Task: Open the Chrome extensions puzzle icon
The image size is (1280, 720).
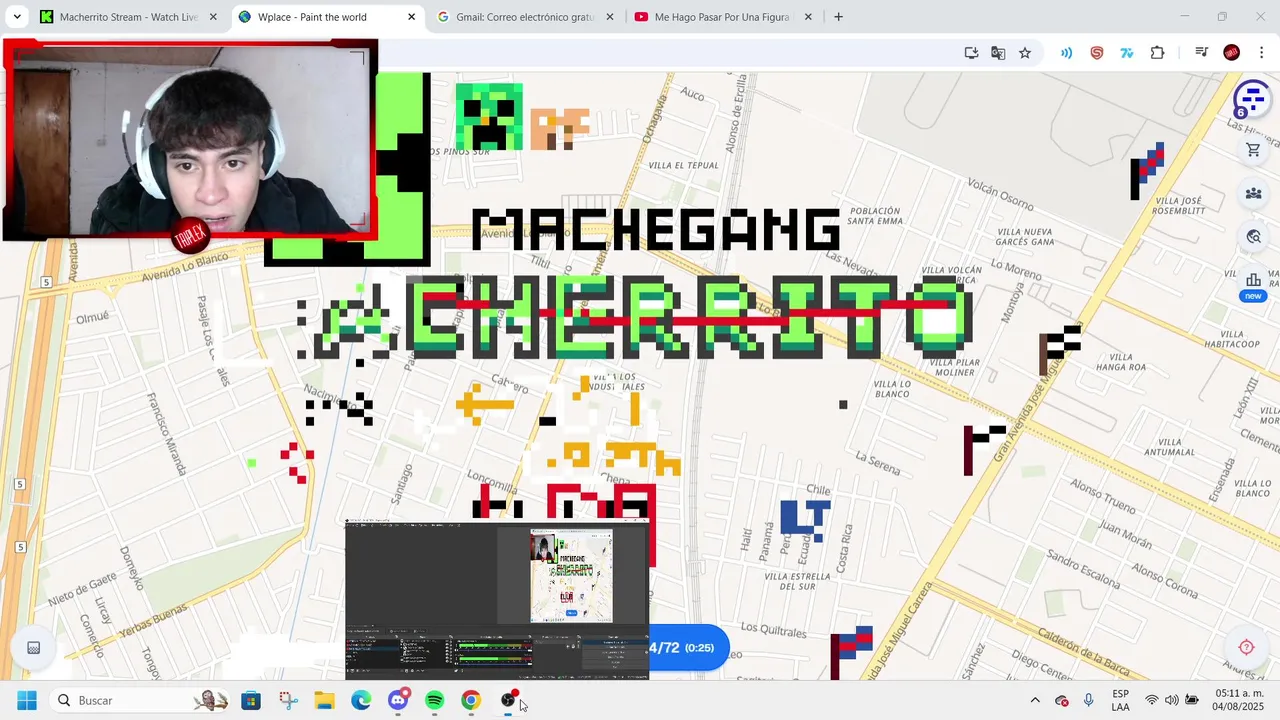Action: click(x=1158, y=53)
